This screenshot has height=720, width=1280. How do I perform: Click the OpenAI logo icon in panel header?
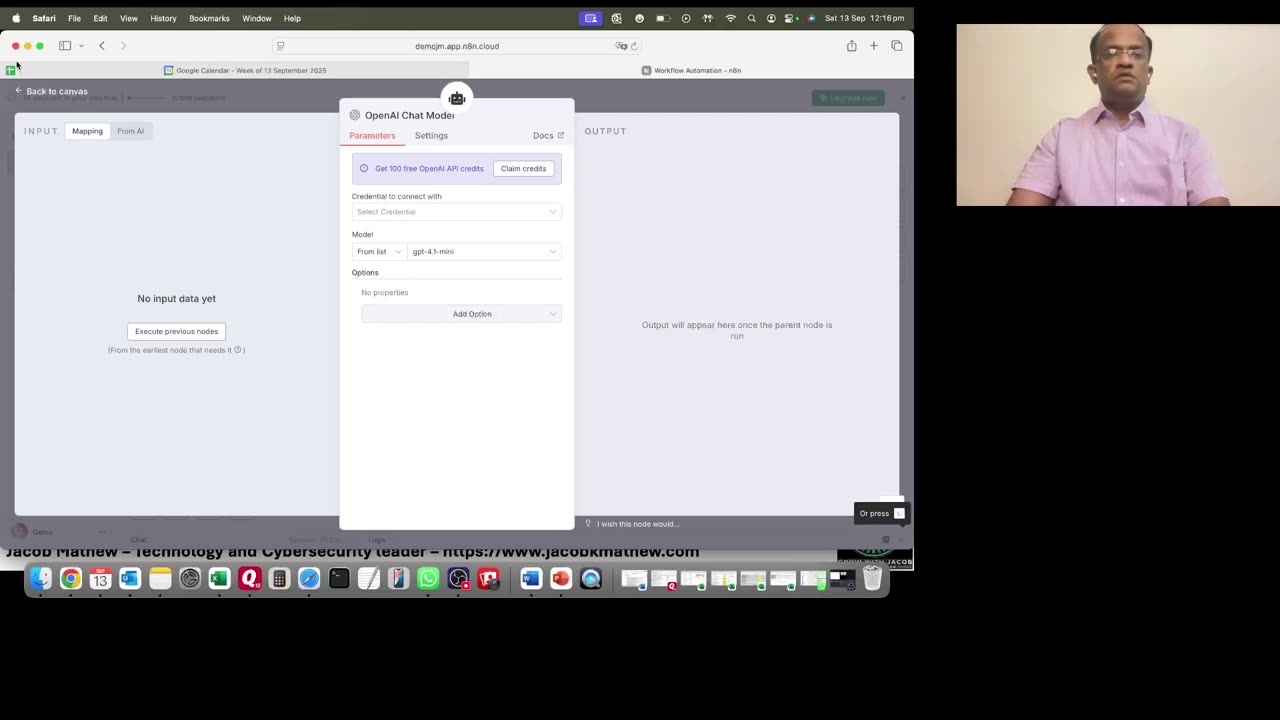pos(354,115)
